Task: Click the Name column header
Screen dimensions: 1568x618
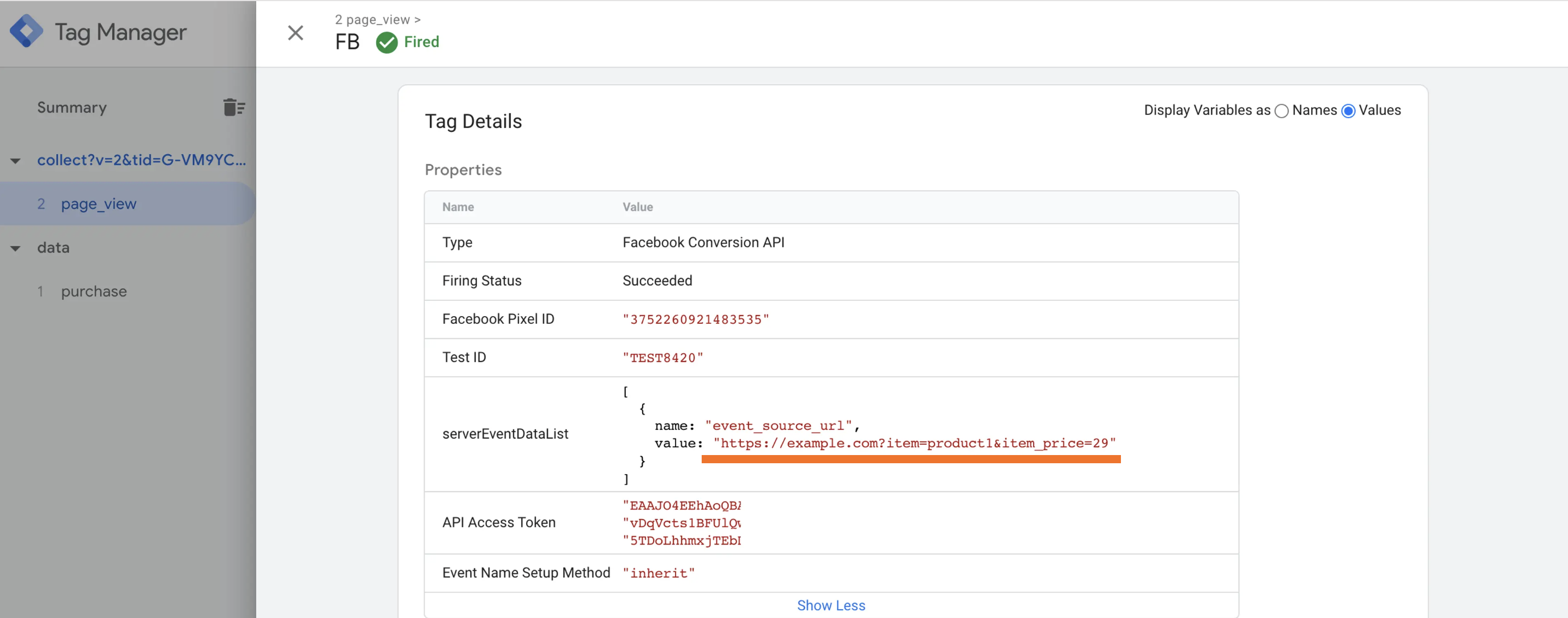Action: coord(458,208)
